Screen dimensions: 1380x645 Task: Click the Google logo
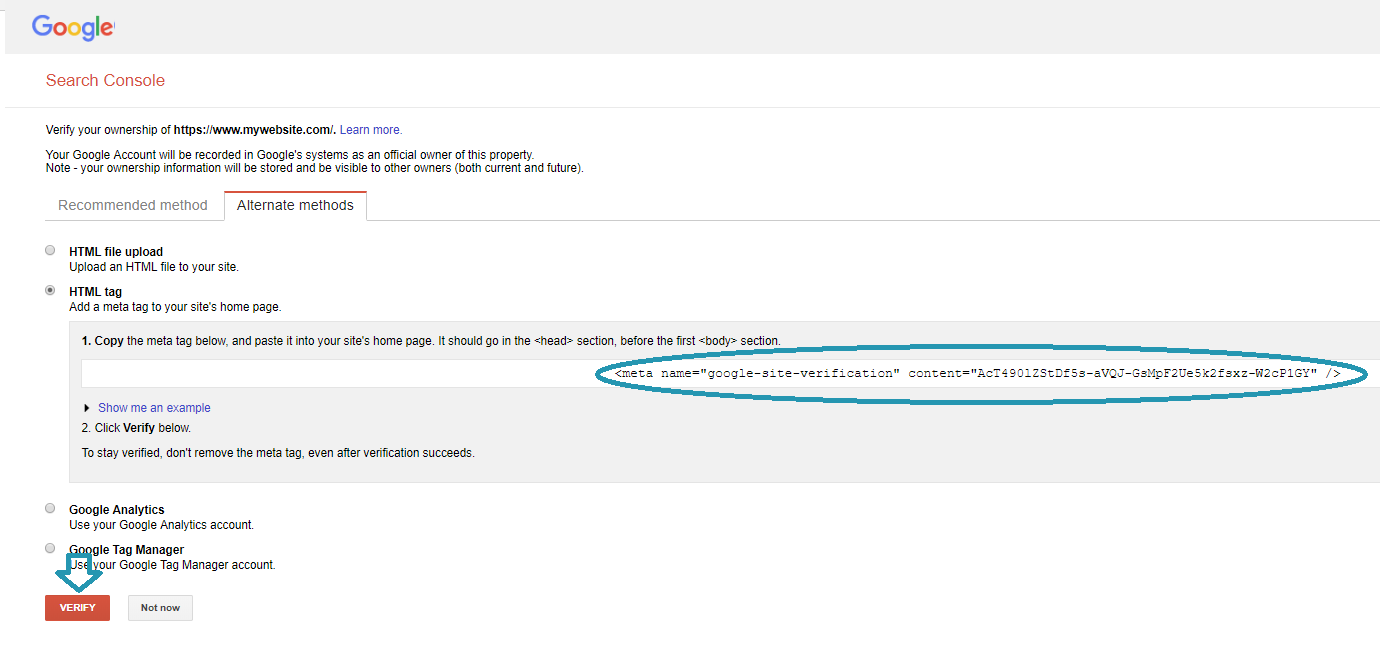coord(73,27)
